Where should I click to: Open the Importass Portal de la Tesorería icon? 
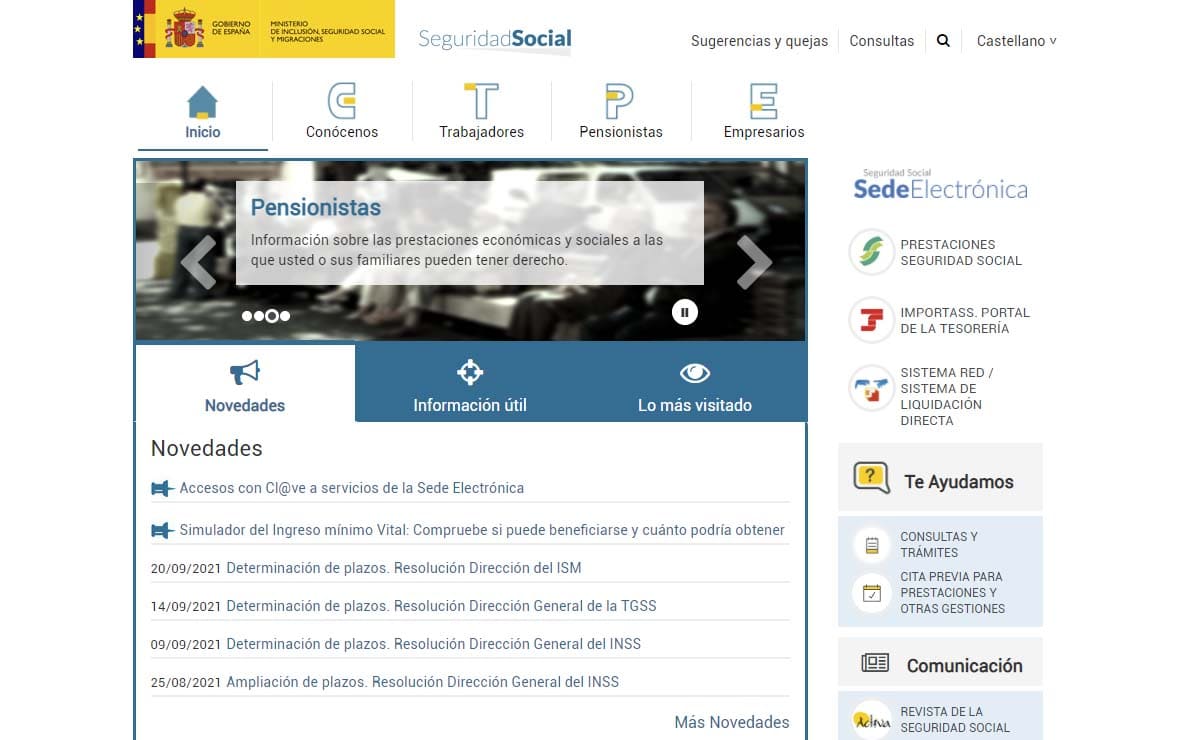870,321
